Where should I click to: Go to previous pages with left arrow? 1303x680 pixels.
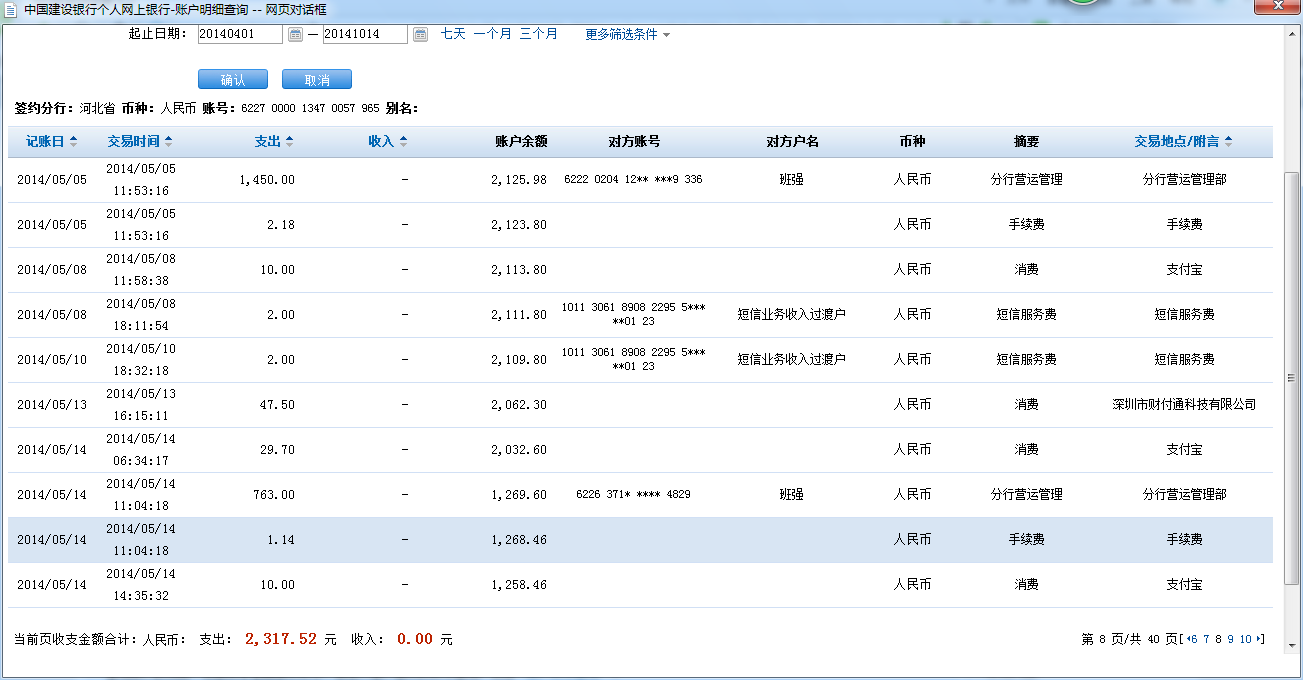coord(1188,639)
